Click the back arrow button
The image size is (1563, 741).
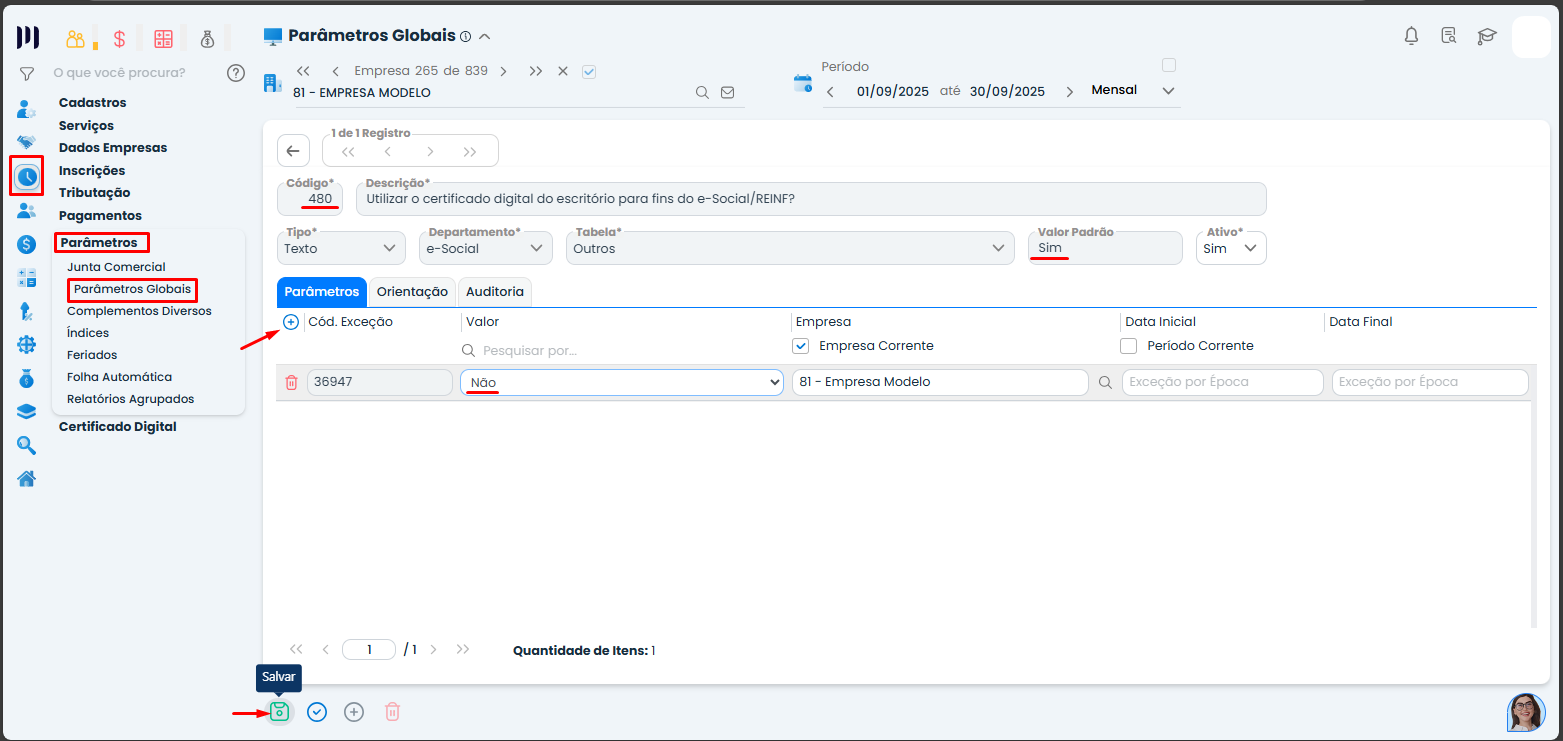coord(292,151)
